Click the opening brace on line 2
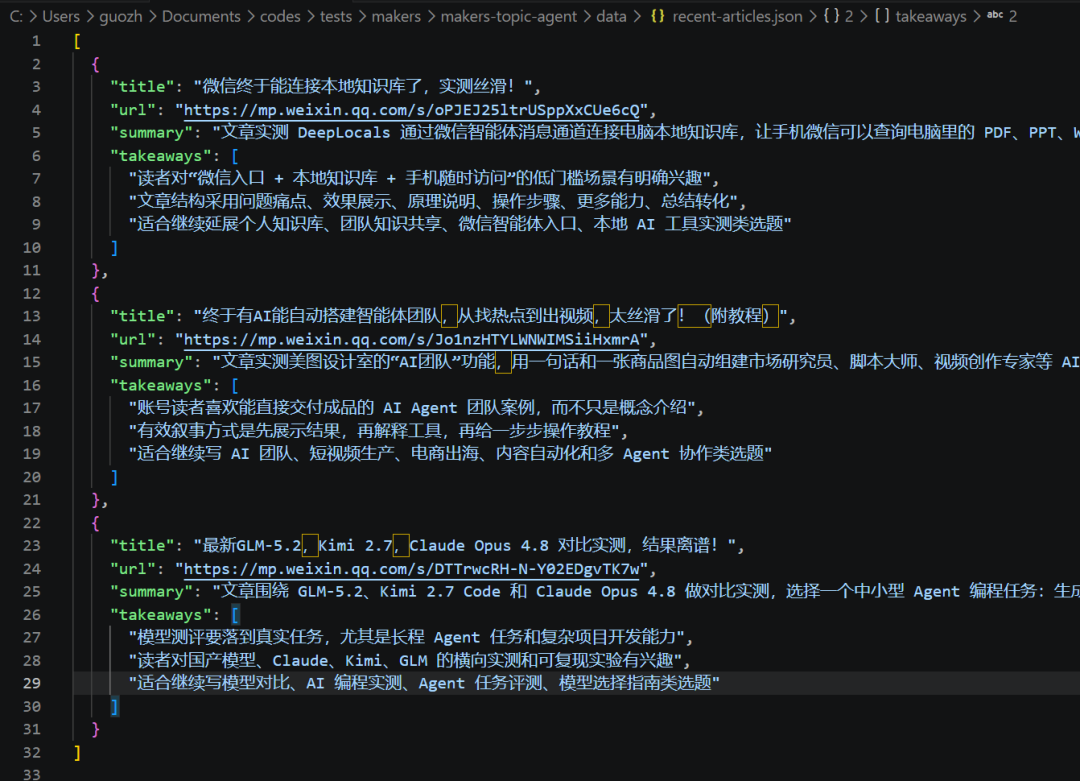 point(96,63)
